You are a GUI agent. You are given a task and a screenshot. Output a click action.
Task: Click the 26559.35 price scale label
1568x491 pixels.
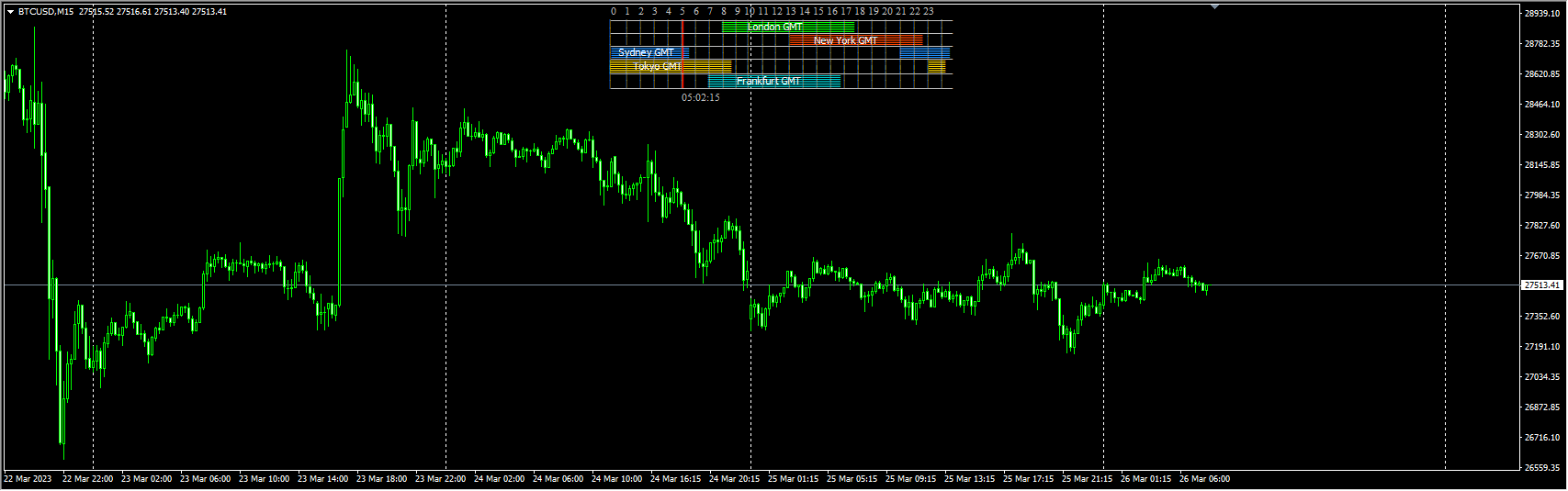tap(1542, 468)
